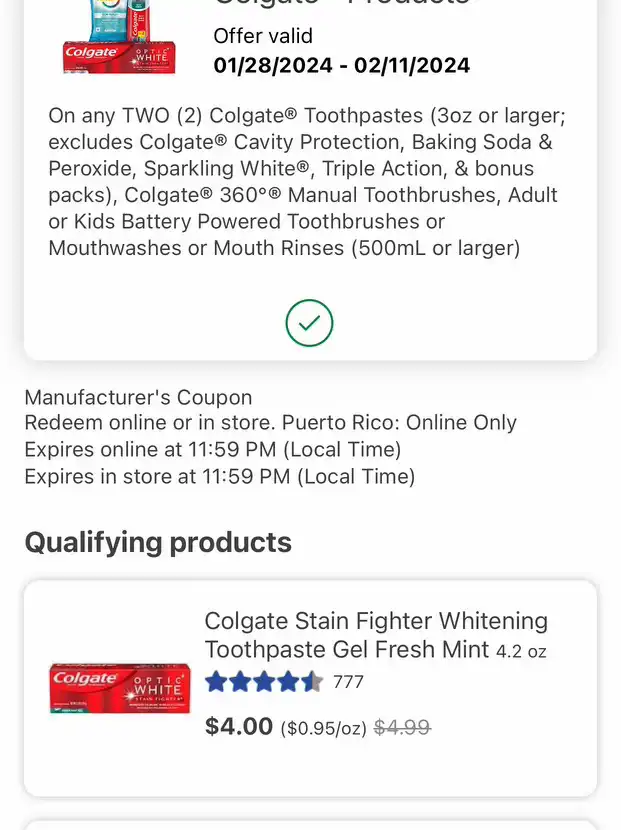Image resolution: width=621 pixels, height=830 pixels.
Task: Tap the Expires in store at 11:59 PM line
Action: coord(220,476)
